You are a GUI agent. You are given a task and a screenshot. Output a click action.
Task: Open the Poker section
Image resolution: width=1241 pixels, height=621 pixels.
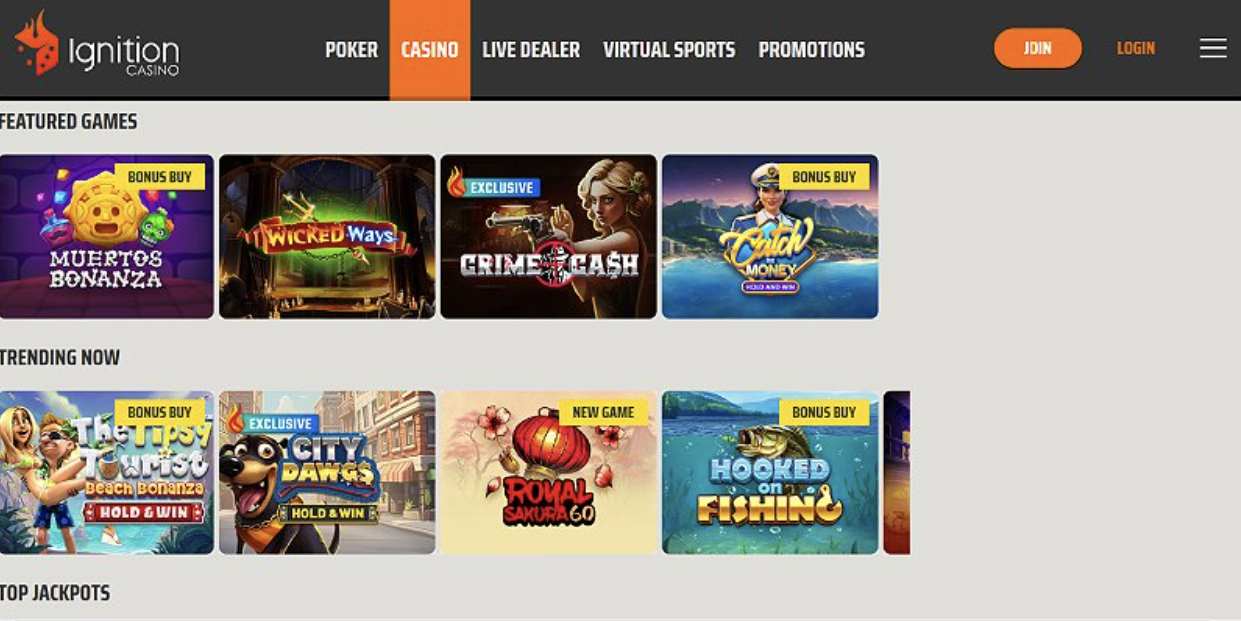pyautogui.click(x=352, y=49)
